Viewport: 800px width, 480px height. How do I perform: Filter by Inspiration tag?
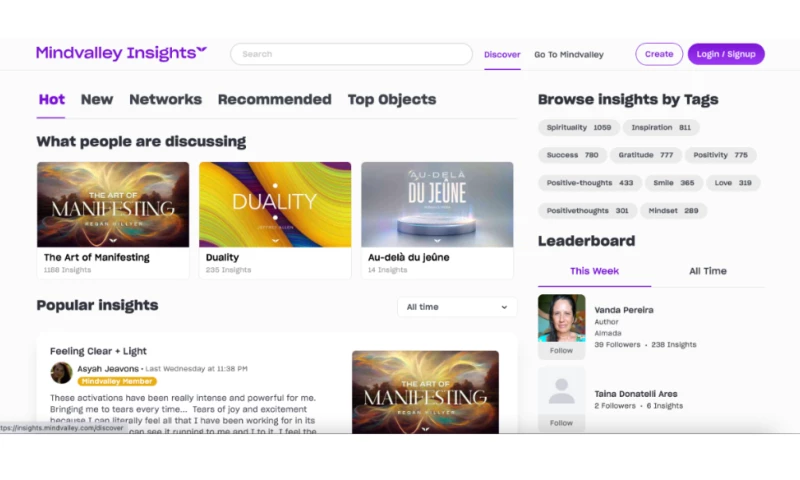pyautogui.click(x=661, y=128)
